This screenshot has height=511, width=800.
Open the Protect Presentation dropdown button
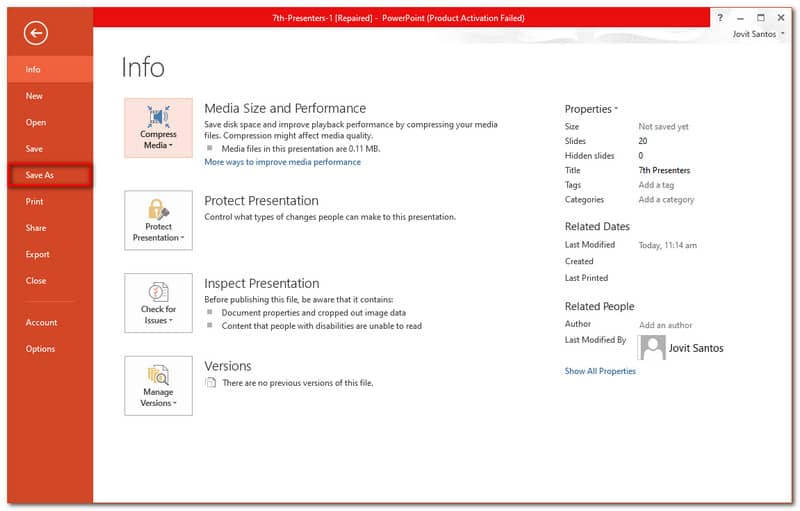click(x=158, y=220)
